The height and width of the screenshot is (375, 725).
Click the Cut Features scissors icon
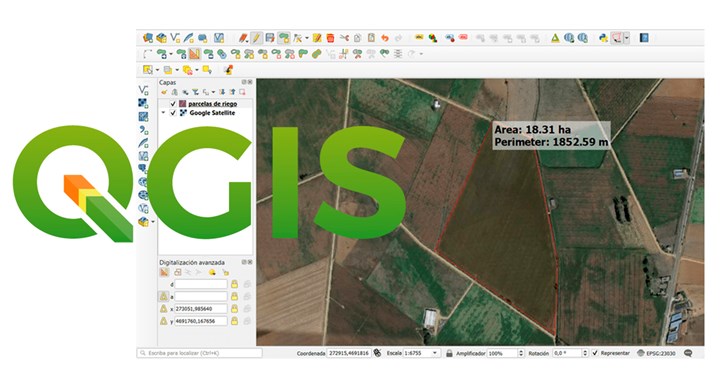(x=344, y=38)
